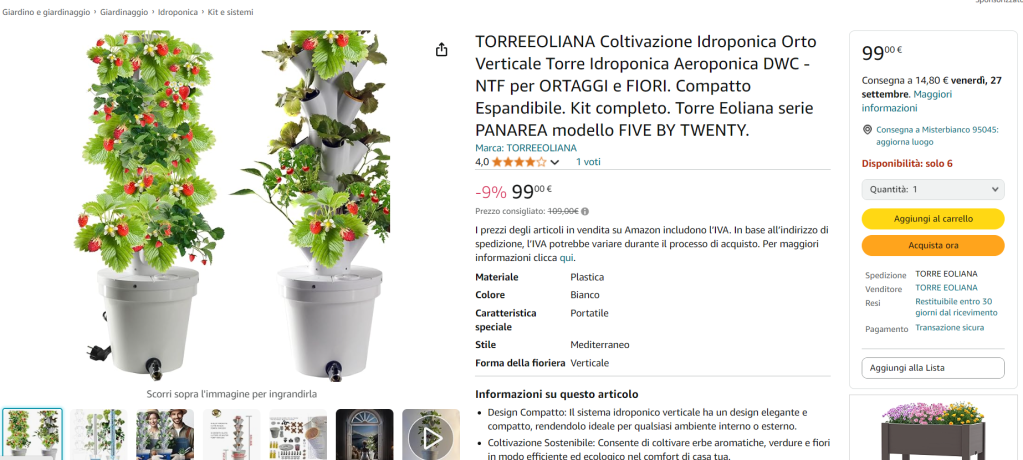The width and height of the screenshot is (1023, 460).
Task: Select the thumbnail with two people gardening
Action: [x=165, y=435]
